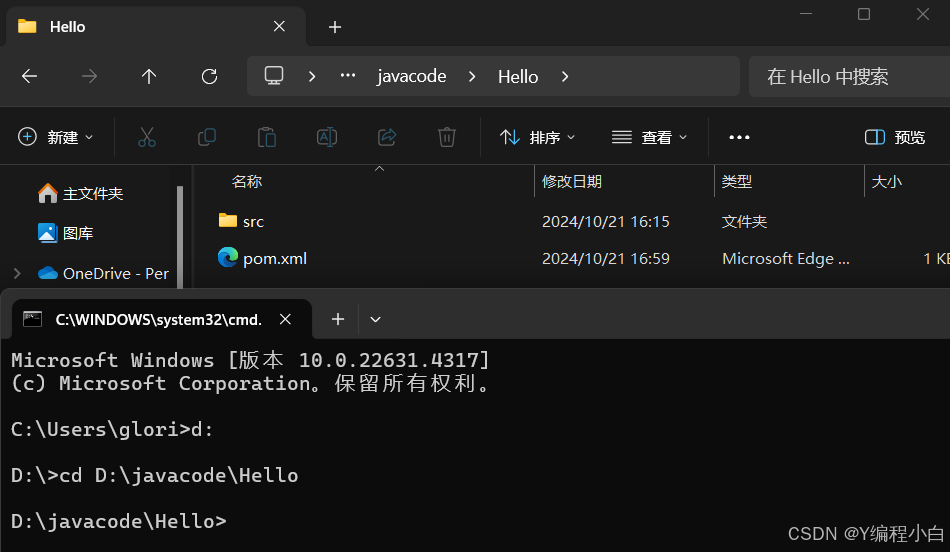This screenshot has height=552, width=950.
Task: Click the 文件夹 type cell
Action: pyautogui.click(x=744, y=222)
